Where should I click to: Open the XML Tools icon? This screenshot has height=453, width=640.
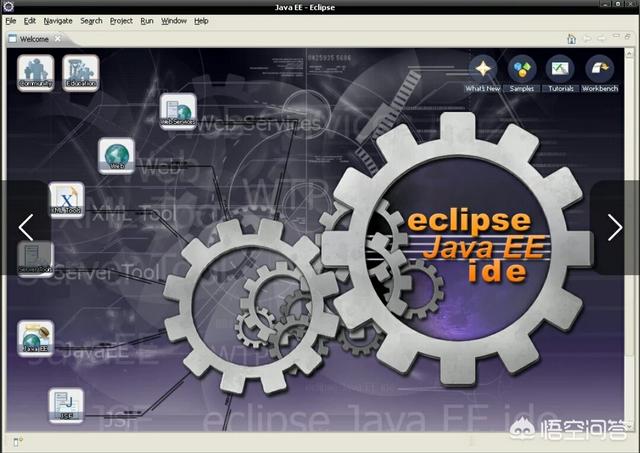pos(67,200)
